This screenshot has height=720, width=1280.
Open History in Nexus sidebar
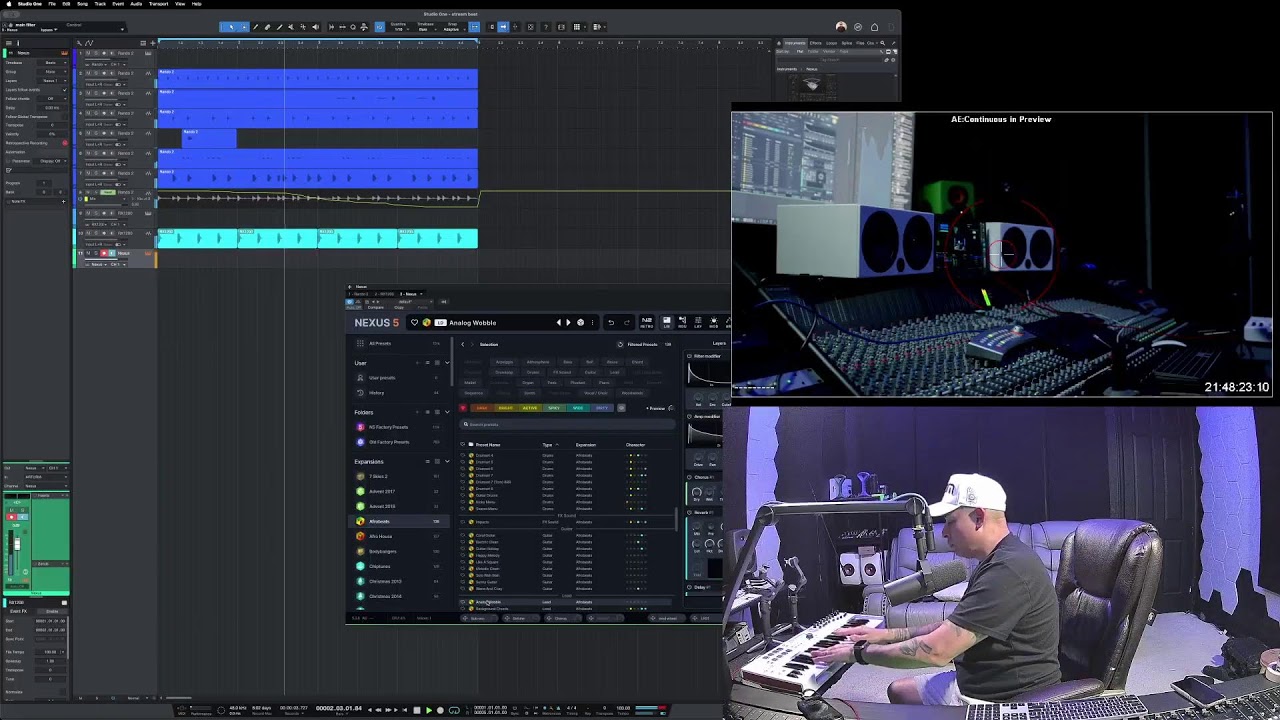[x=376, y=393]
